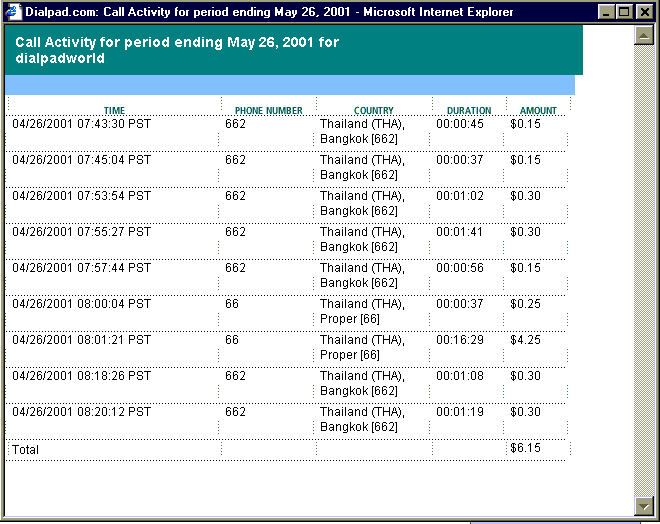660x524 pixels.
Task: Close the Dialpad.com call activity window
Action: coord(644,12)
